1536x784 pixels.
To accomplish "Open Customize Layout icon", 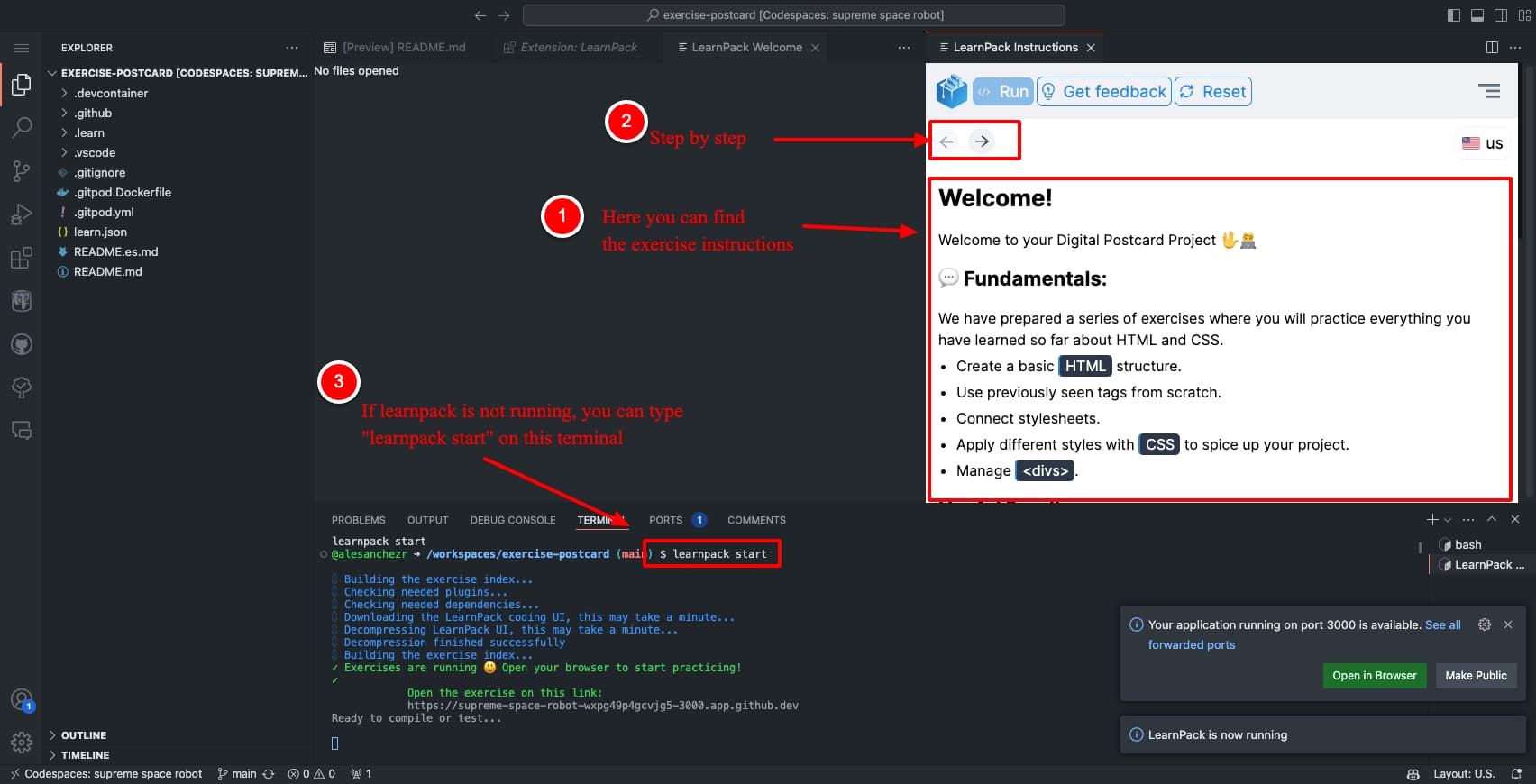I will 1524,15.
